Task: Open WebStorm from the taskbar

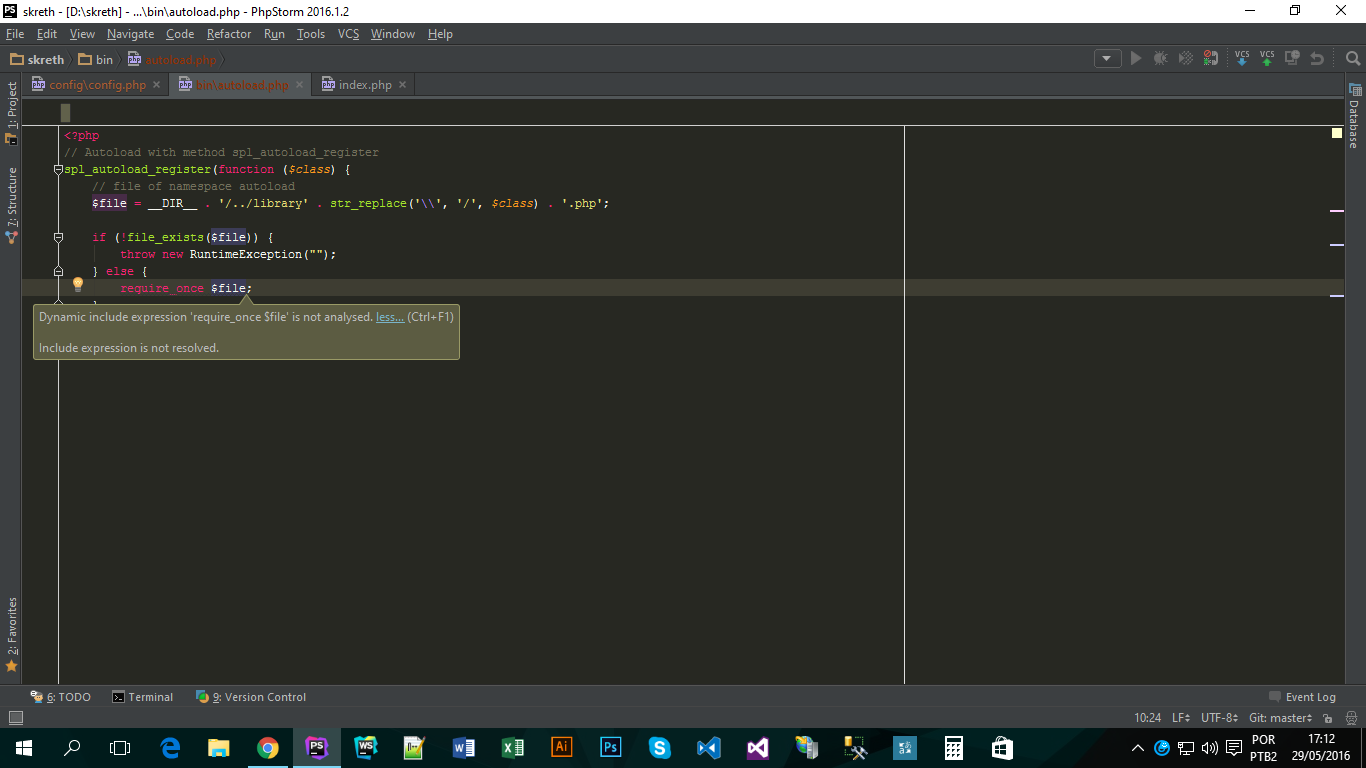Action: point(366,747)
